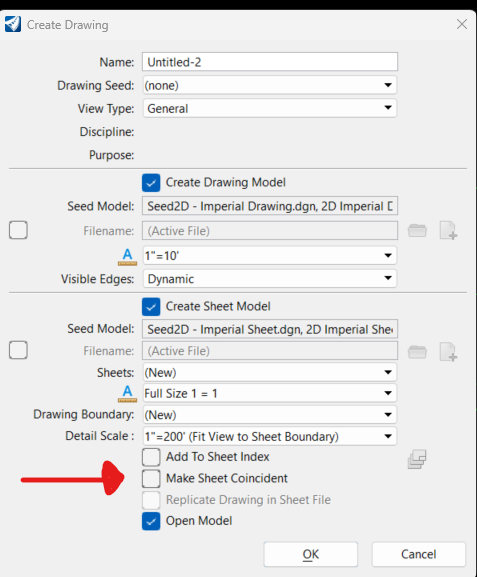Open the Detail Scale dropdown list
The width and height of the screenshot is (477, 577).
pyautogui.click(x=270, y=436)
